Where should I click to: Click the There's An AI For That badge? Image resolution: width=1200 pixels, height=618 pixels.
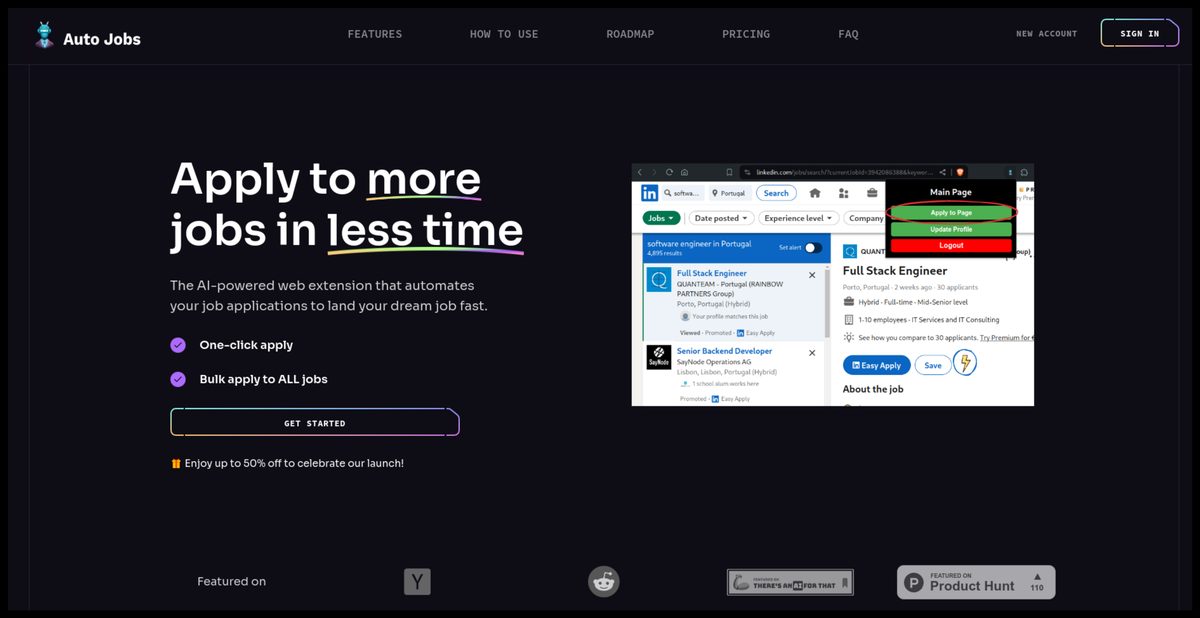click(790, 582)
